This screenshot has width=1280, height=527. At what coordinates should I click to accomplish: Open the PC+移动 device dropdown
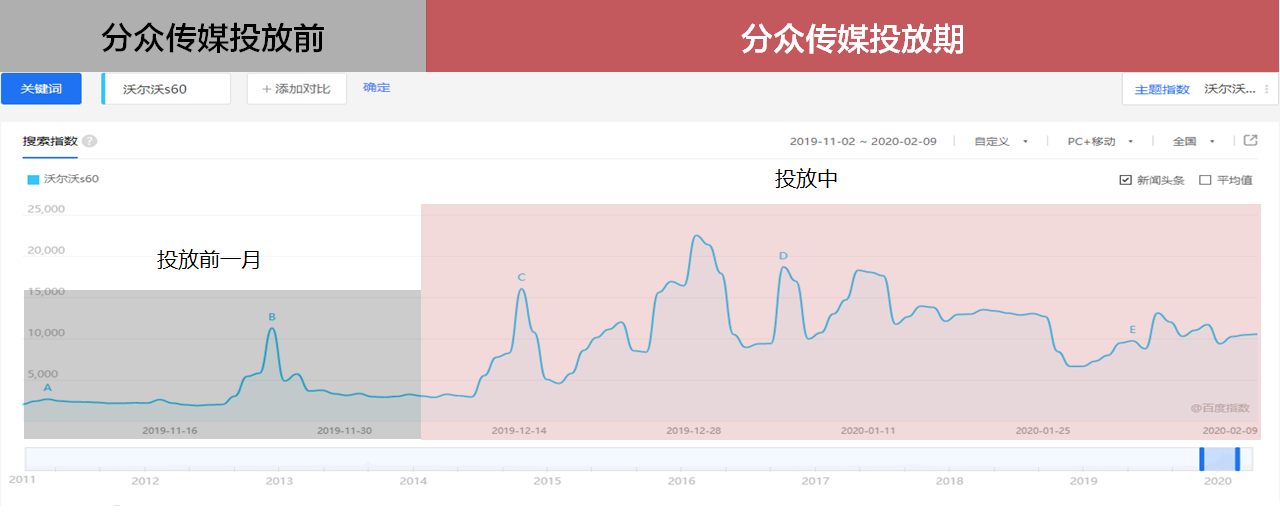coord(1100,141)
